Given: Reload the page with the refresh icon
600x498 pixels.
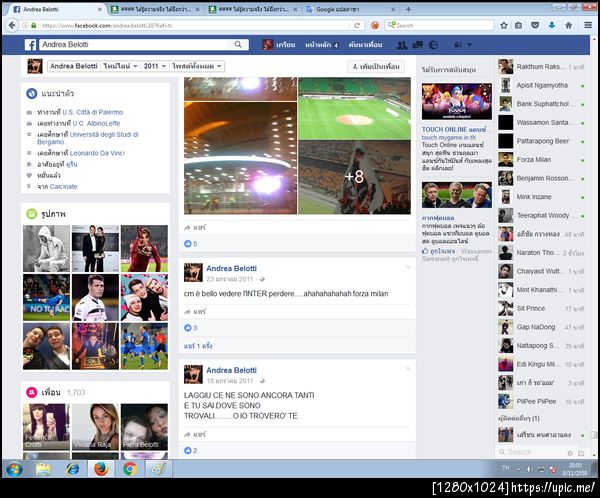Looking at the screenshot, I should tap(357, 26).
